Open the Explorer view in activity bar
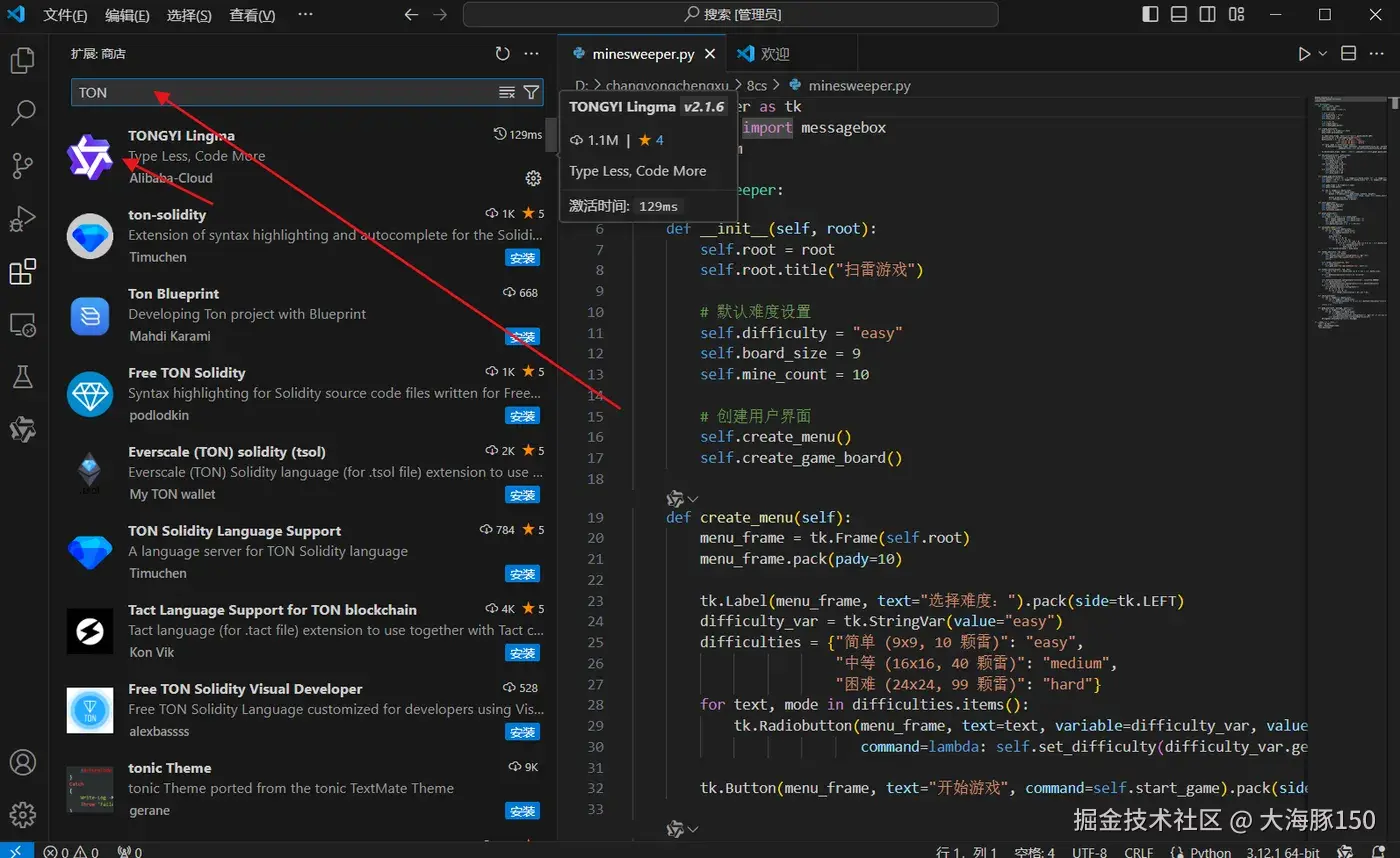1400x858 pixels. pos(22,61)
